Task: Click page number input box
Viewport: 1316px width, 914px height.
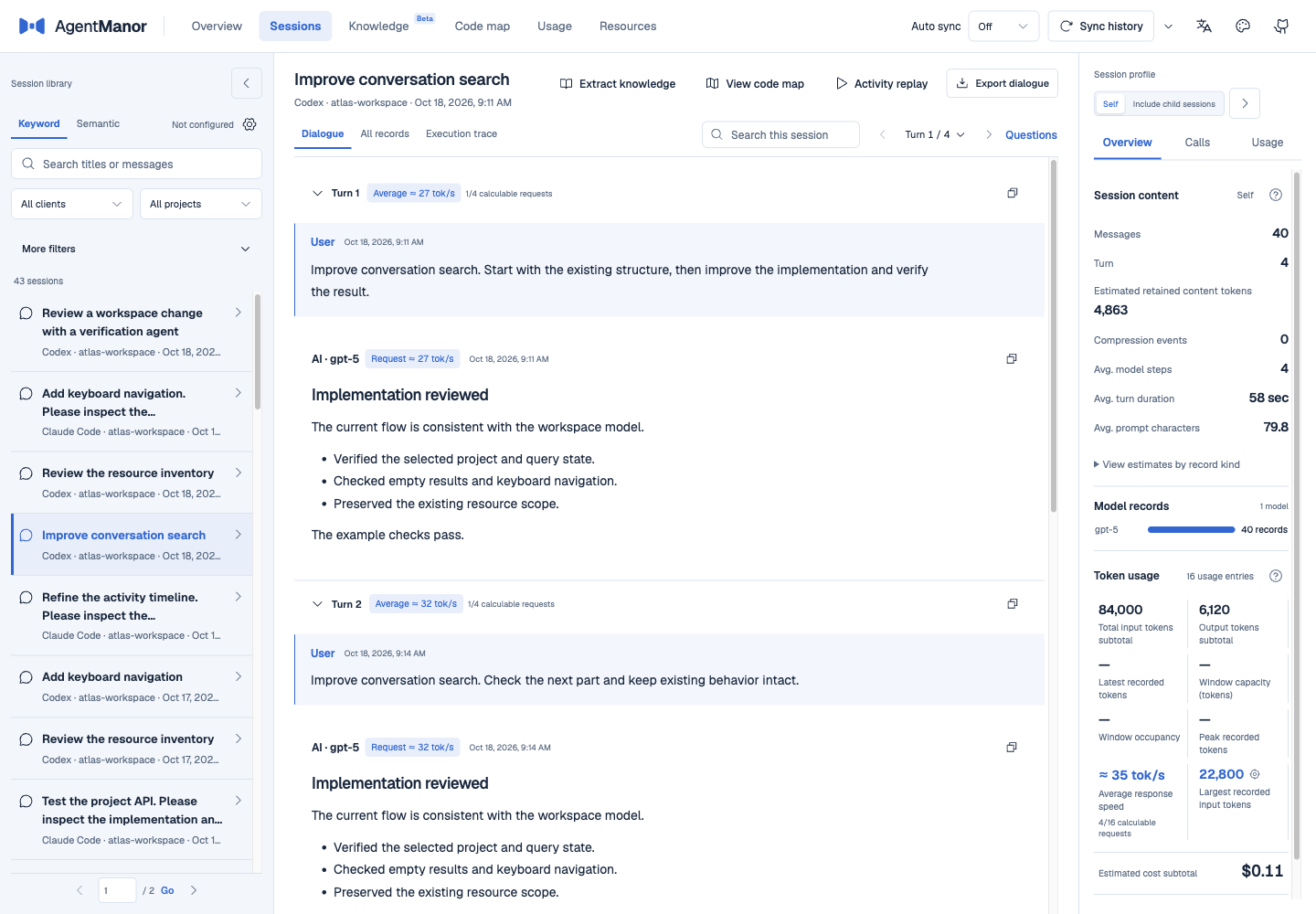Action: 117,890
